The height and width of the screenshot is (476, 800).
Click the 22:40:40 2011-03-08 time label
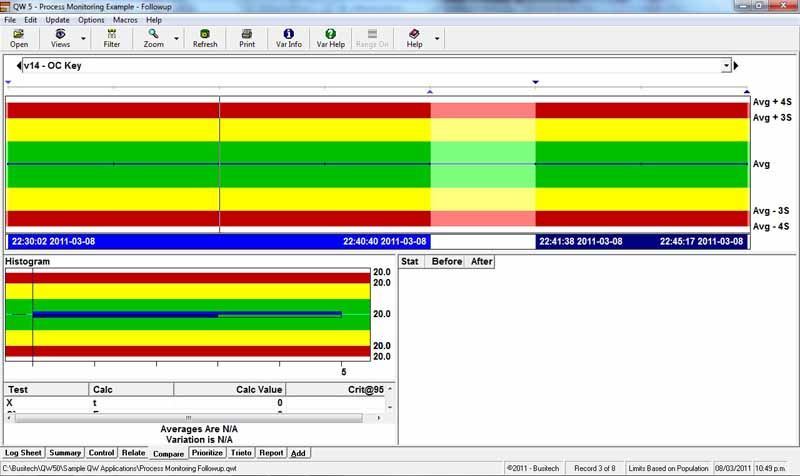coord(384,241)
